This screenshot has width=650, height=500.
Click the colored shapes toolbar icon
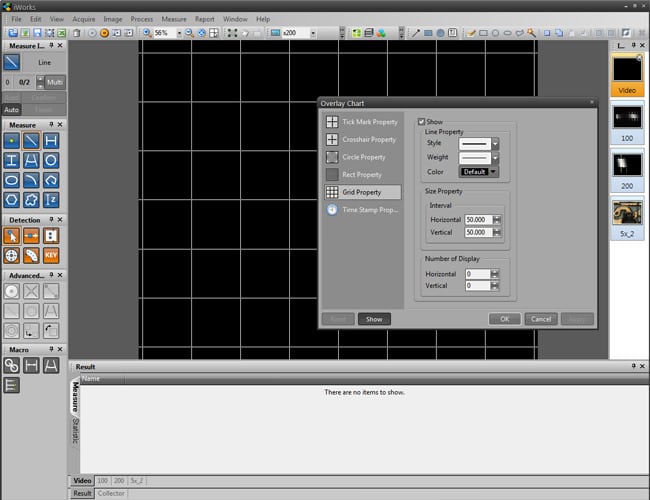(381, 33)
